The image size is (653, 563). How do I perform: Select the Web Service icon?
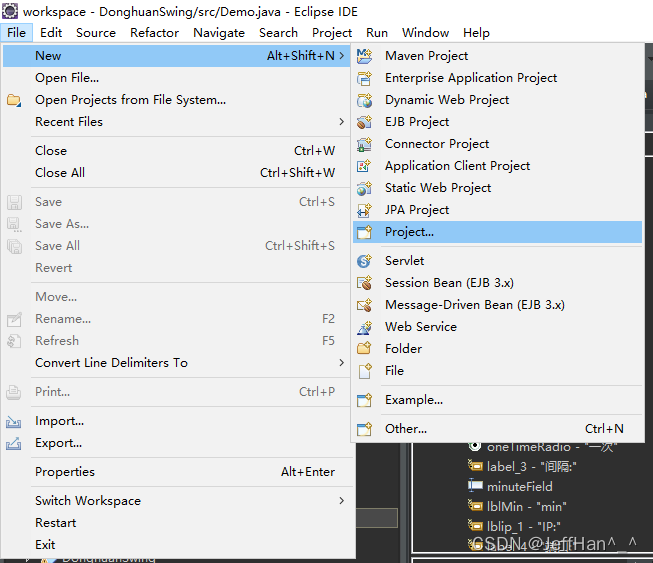click(x=365, y=327)
